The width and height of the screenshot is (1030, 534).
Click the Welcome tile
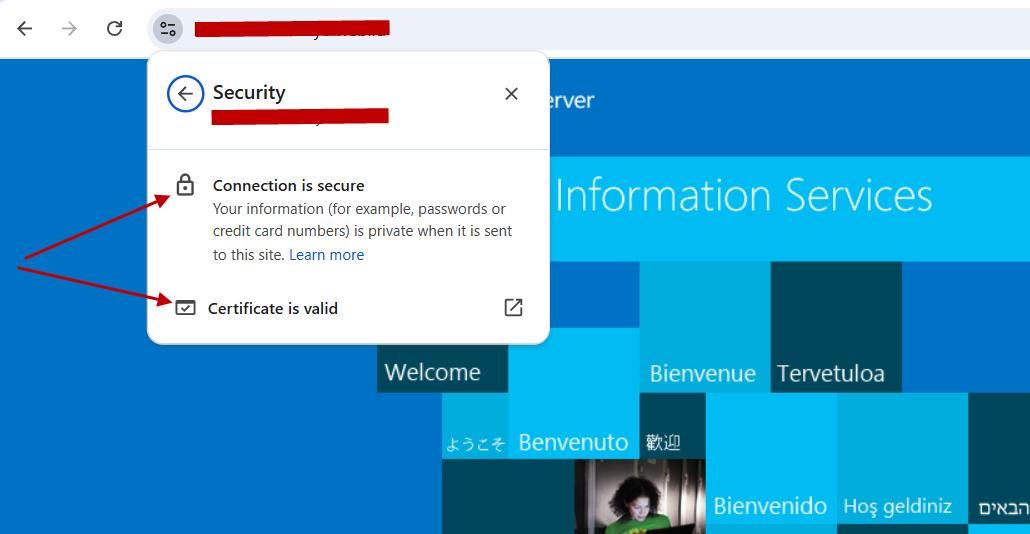click(x=442, y=369)
